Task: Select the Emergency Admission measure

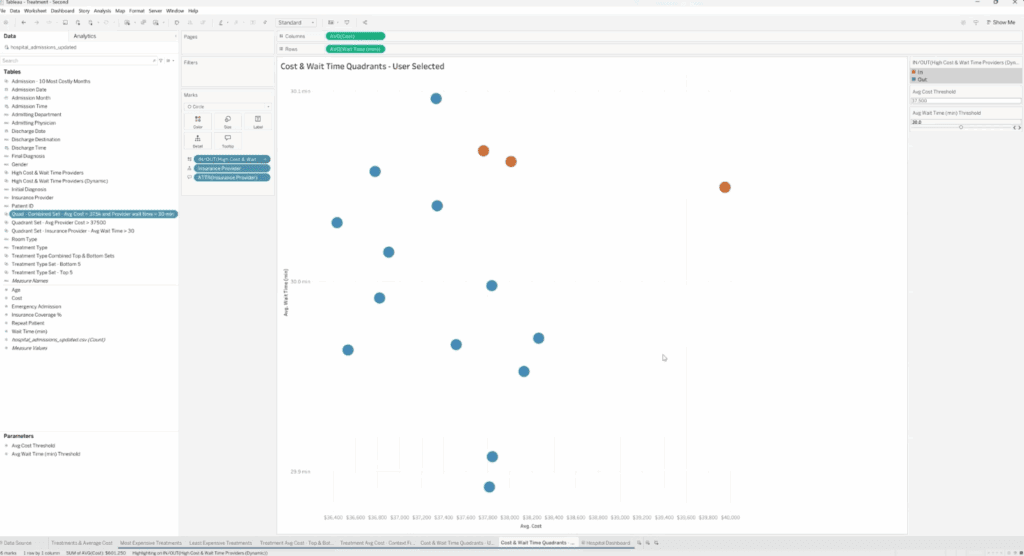Action: 36,306
